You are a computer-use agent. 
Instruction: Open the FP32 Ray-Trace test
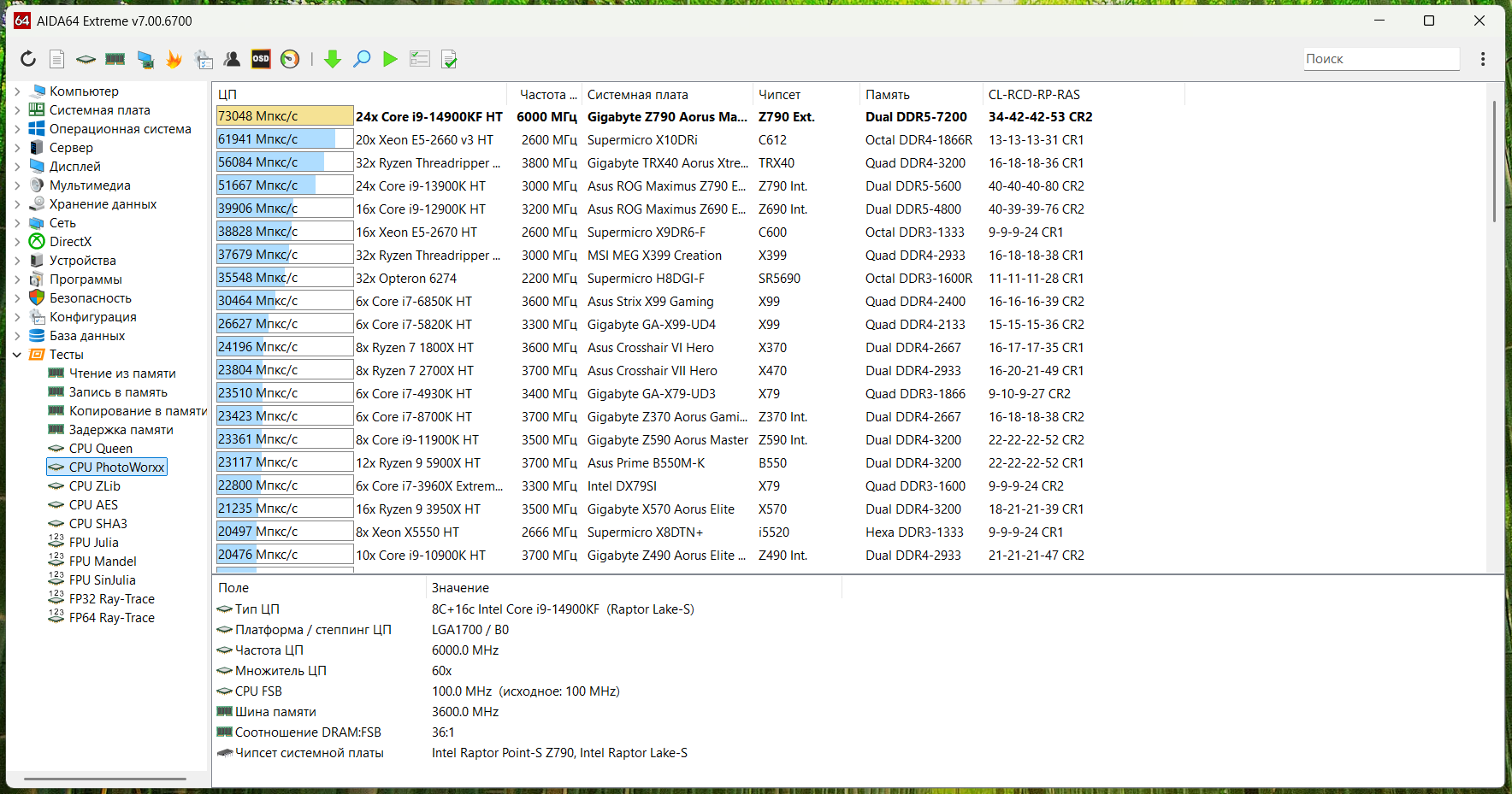tap(111, 599)
